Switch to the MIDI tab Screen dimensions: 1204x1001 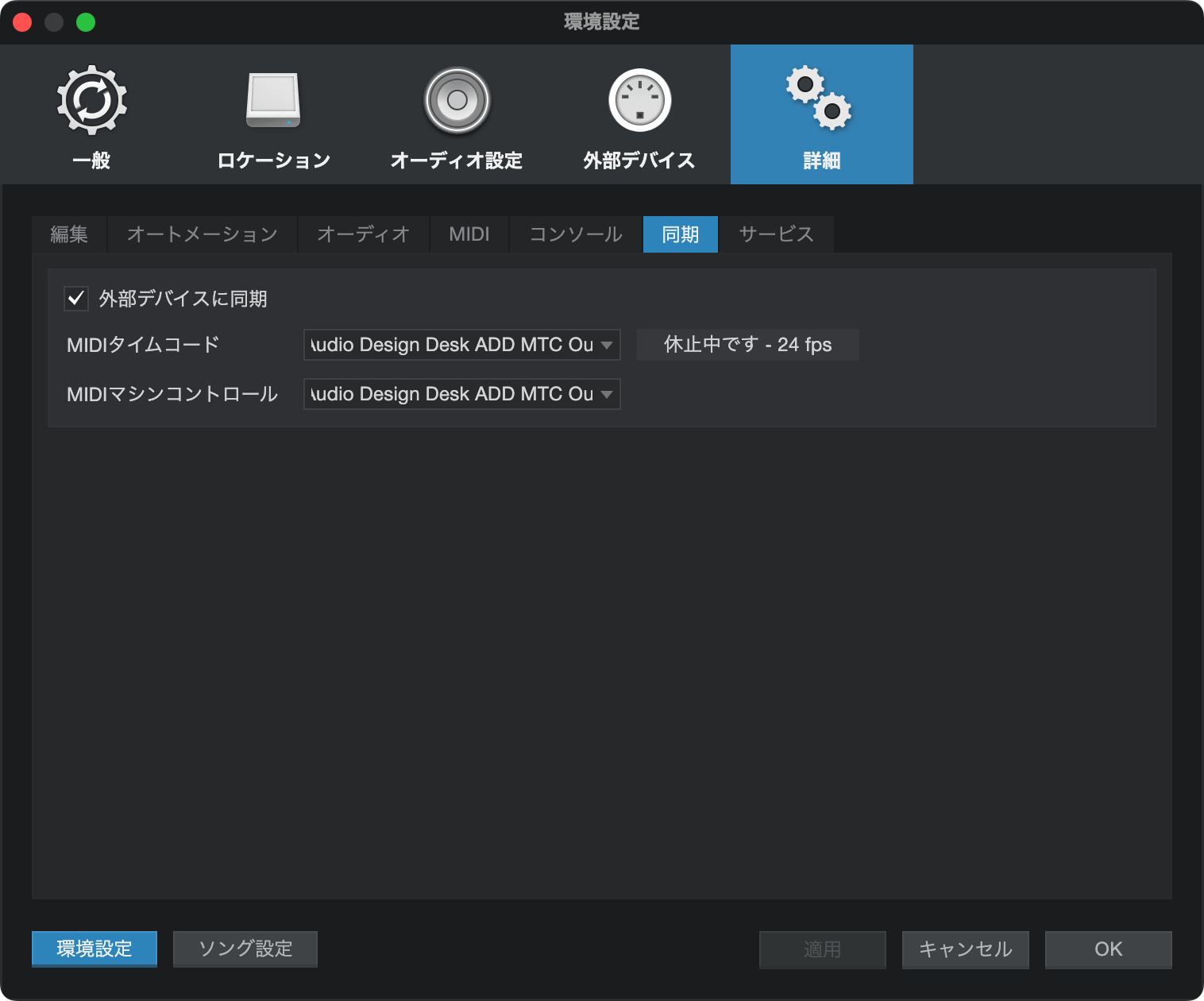coord(469,234)
